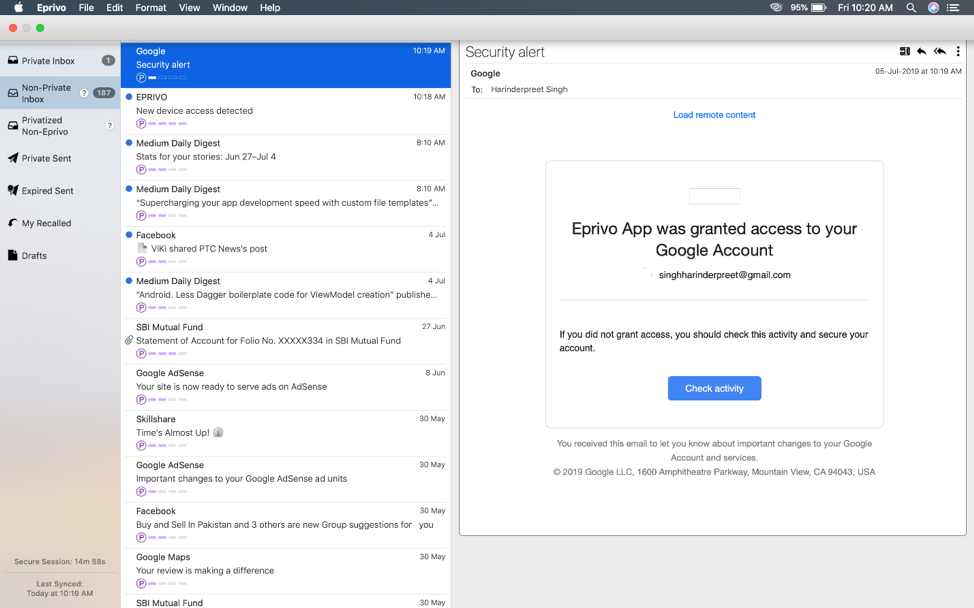Open Facebook ViKi shared PTC News's post email

[x=286, y=249]
